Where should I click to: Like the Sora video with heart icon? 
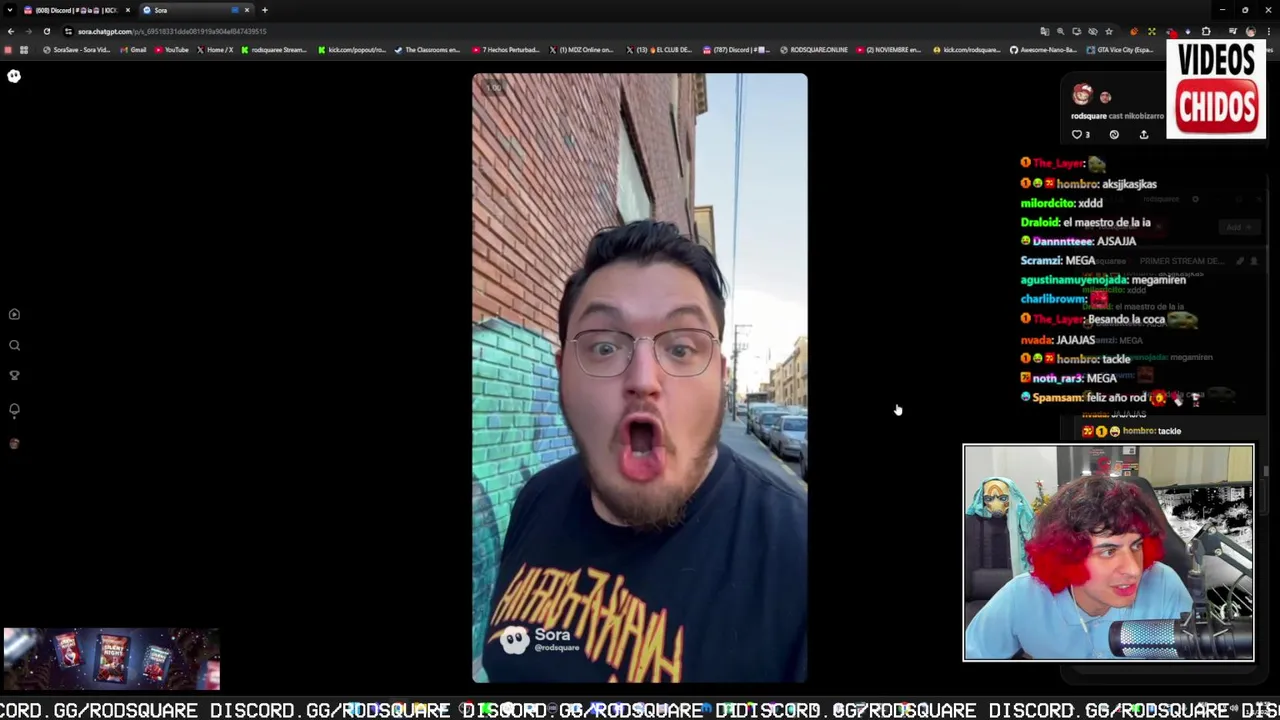click(1077, 134)
